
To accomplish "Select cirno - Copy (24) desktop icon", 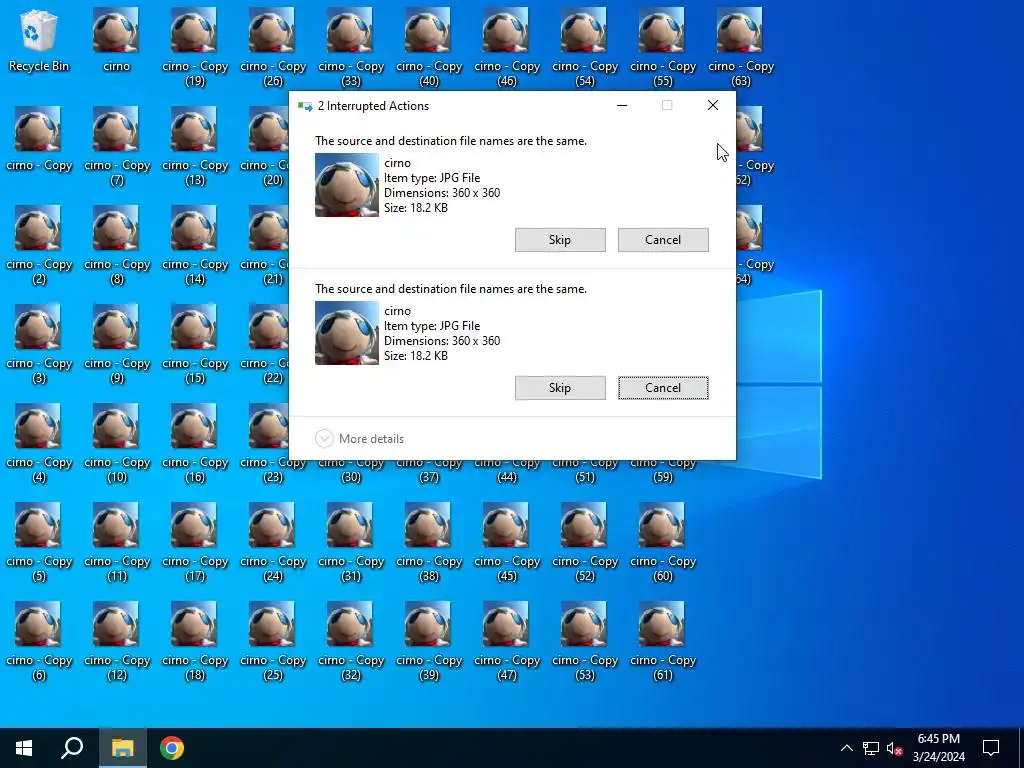I will (x=273, y=543).
